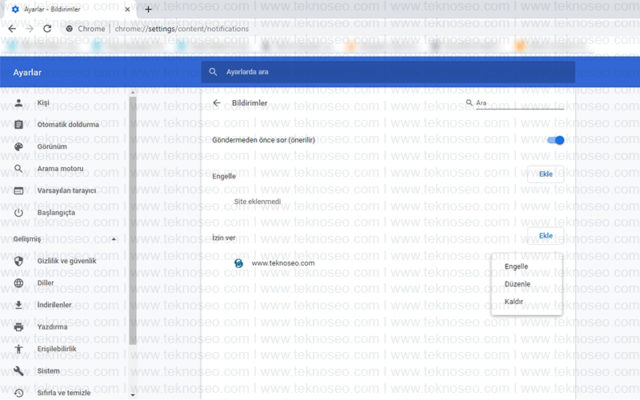
Task: Click the Ayarlar header title
Action: tap(27, 72)
